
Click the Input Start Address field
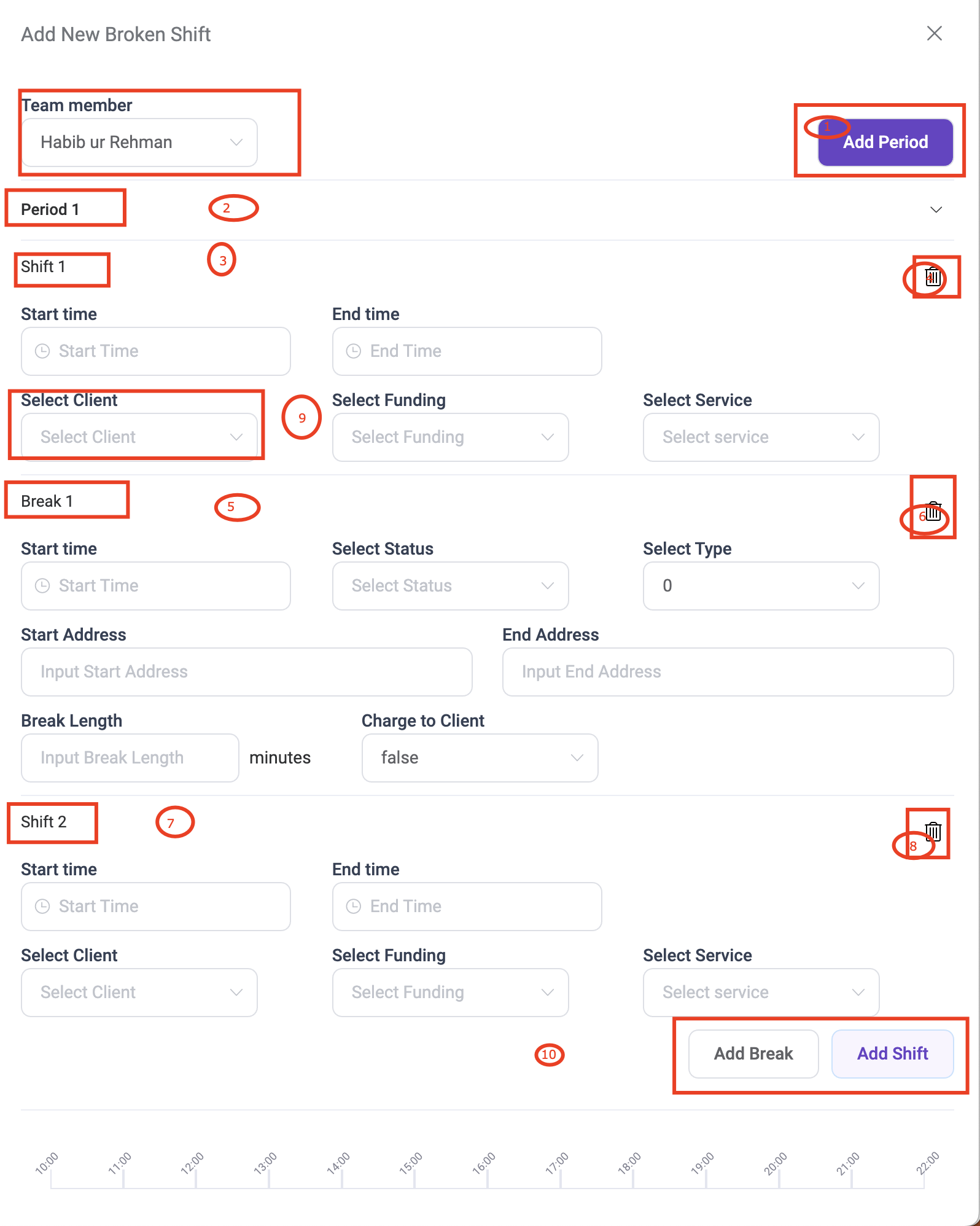(247, 672)
